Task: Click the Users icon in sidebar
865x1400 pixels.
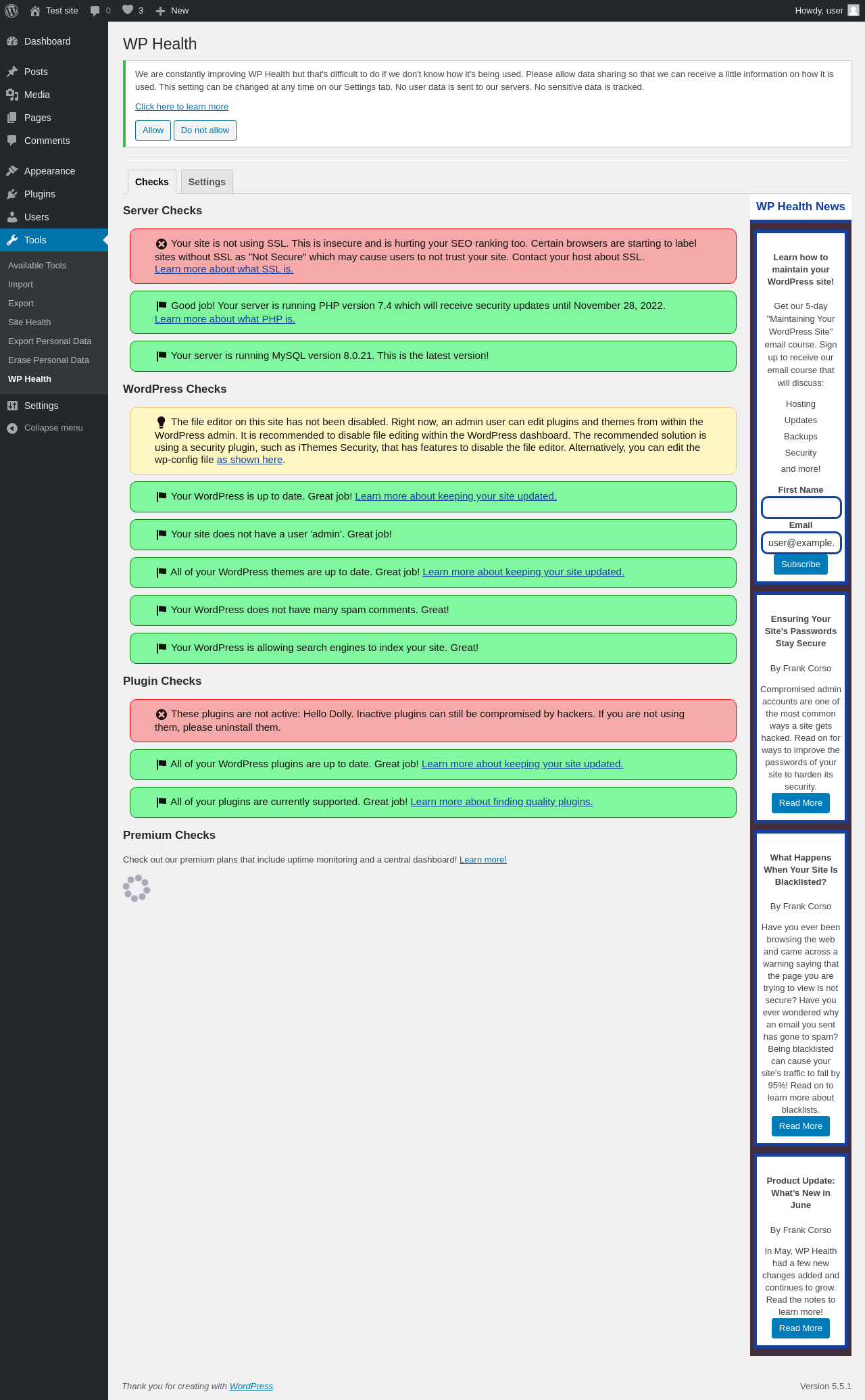Action: pos(12,217)
